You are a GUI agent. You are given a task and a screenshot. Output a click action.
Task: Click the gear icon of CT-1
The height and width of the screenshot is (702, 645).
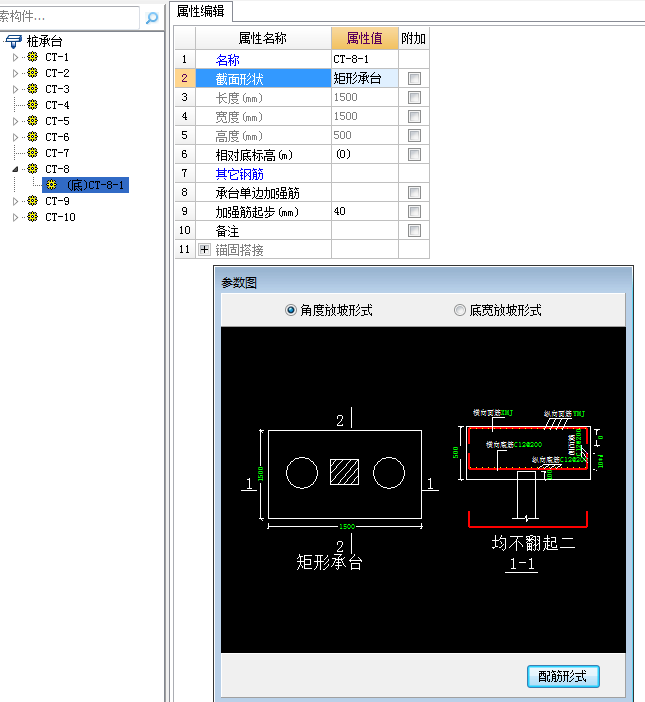32,57
